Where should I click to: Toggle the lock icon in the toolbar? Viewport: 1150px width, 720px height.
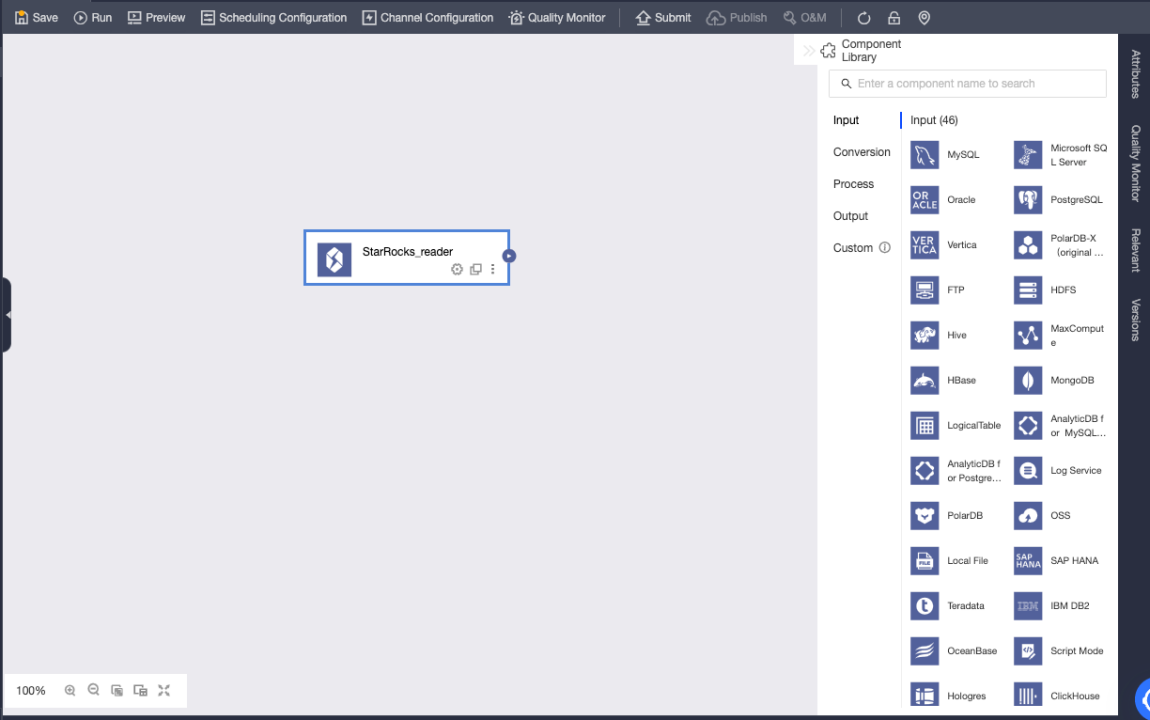[x=894, y=18]
